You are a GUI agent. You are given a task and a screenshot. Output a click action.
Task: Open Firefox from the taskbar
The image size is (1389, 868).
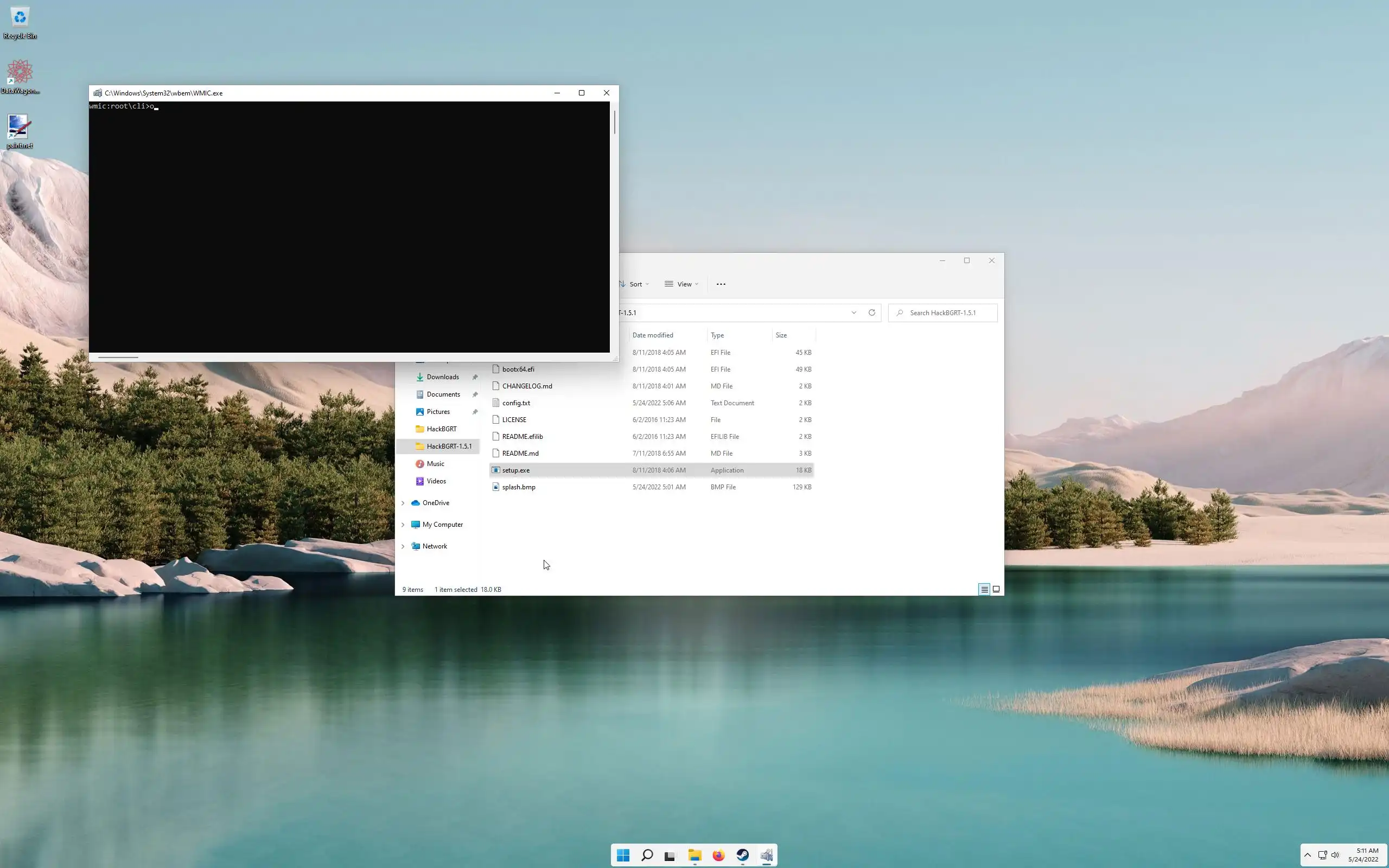pos(718,856)
